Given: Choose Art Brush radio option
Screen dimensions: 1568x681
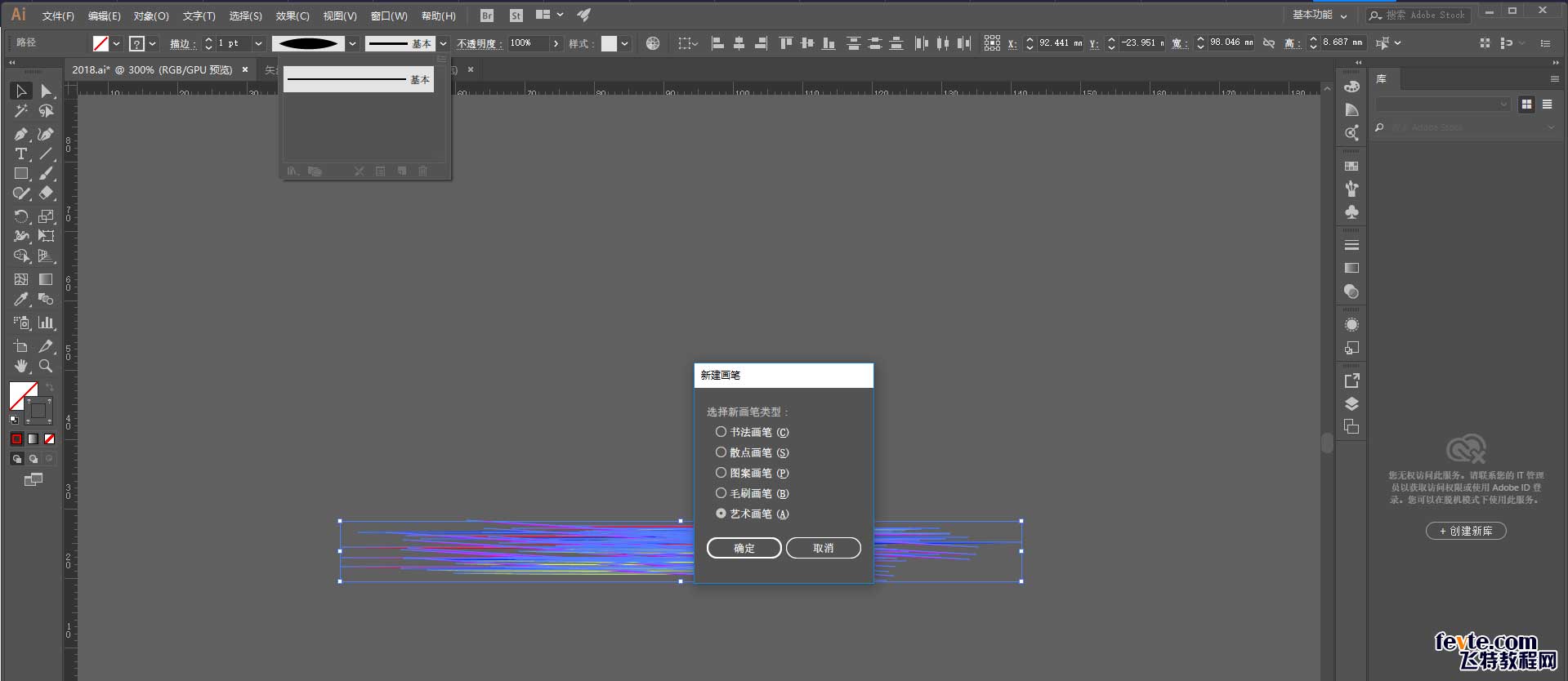Looking at the screenshot, I should (752, 514).
